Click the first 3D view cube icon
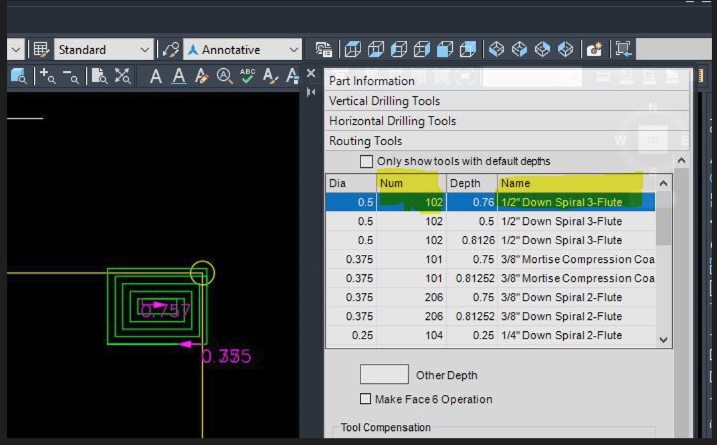This screenshot has width=717, height=445. tap(352, 49)
